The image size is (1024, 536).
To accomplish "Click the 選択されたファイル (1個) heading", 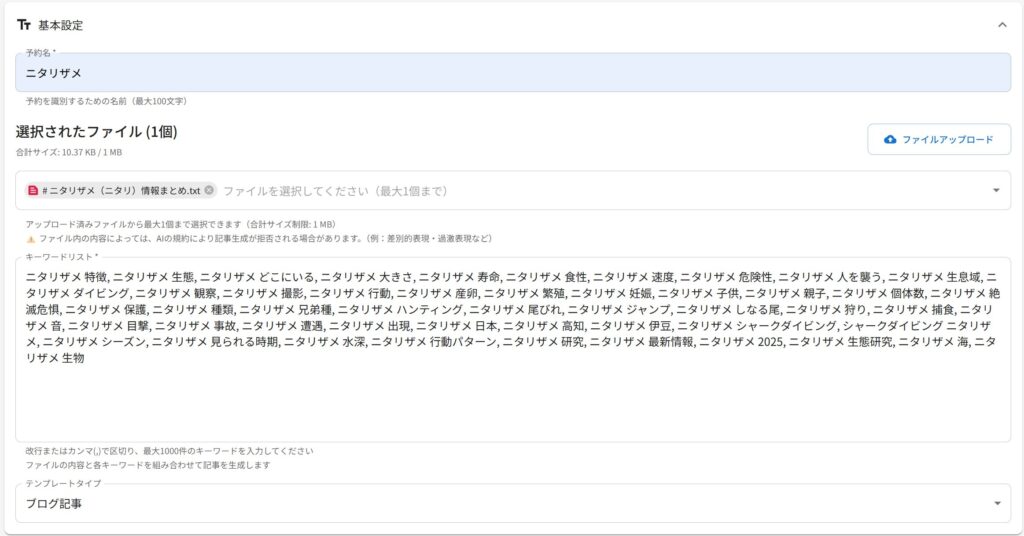I will click(96, 132).
